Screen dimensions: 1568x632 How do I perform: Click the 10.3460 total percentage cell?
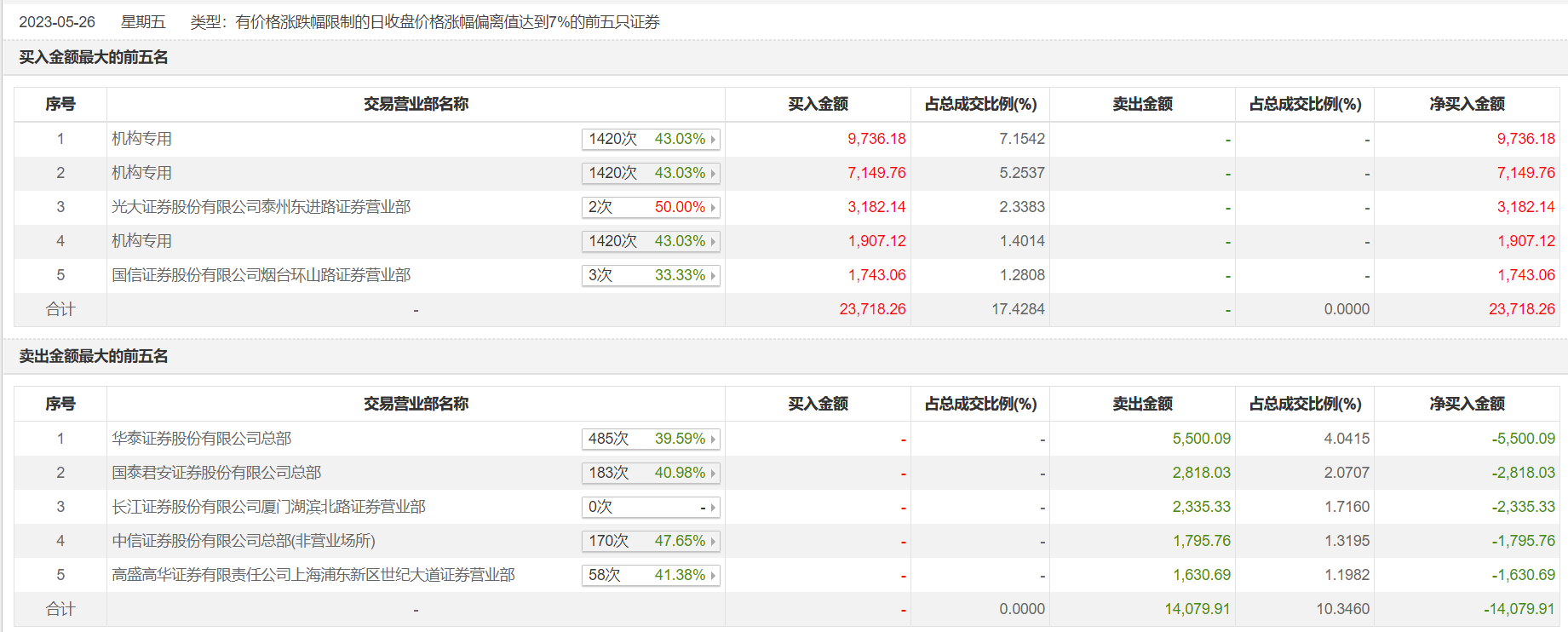tap(1343, 609)
